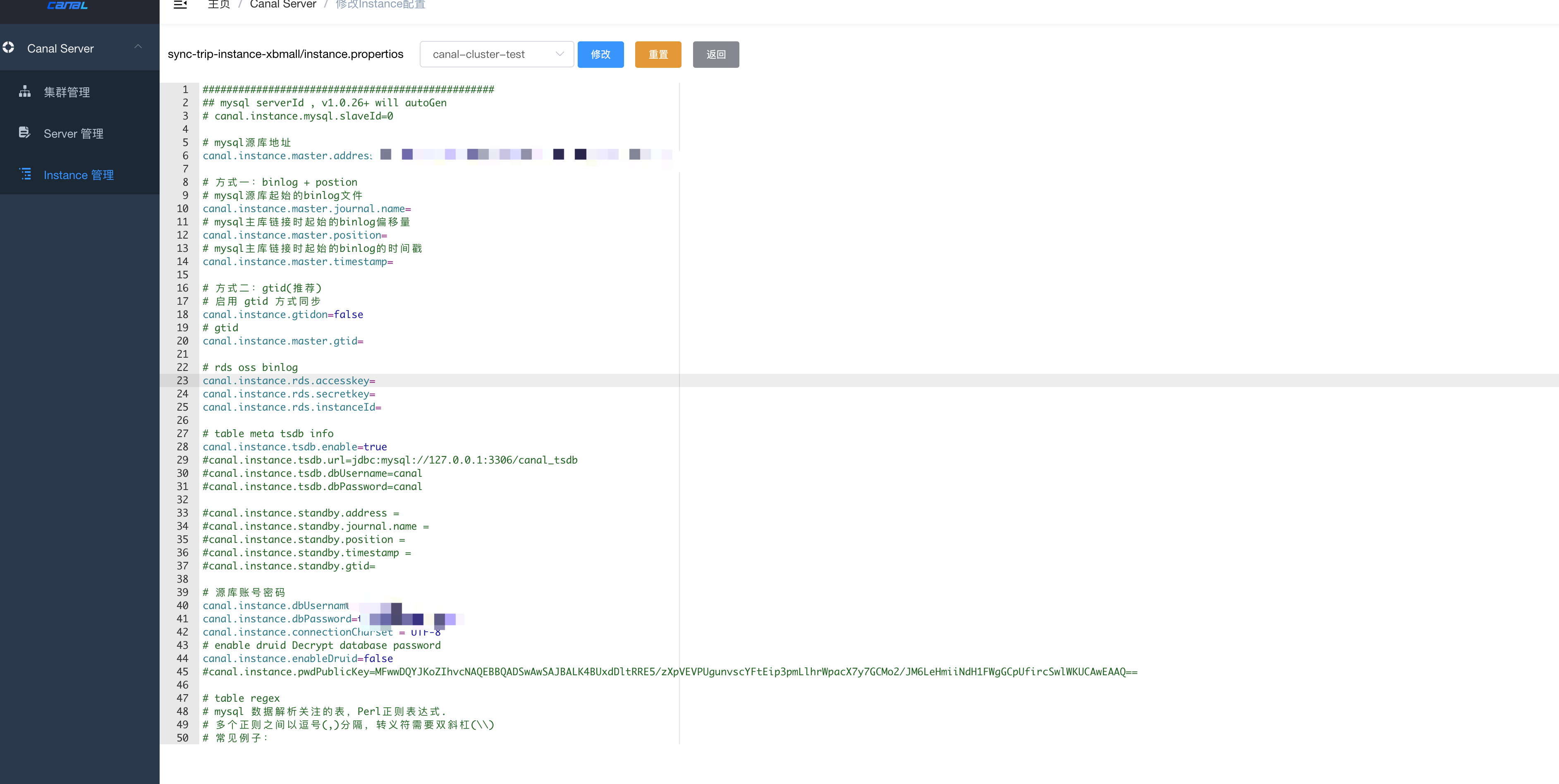Image resolution: width=1559 pixels, height=784 pixels.
Task: Select the Instance 管理 menu entry
Action: (78, 174)
